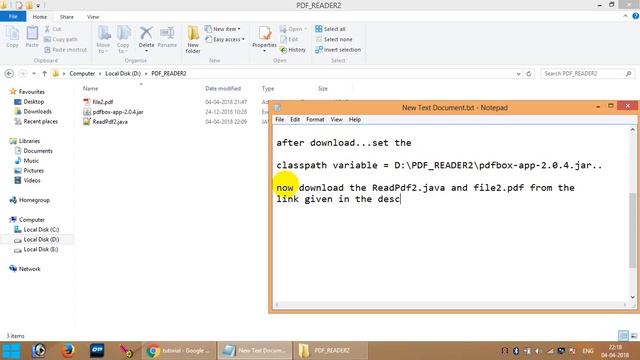This screenshot has height=360, width=640.
Task: Open Notepad's Help menu
Action: [355, 119]
